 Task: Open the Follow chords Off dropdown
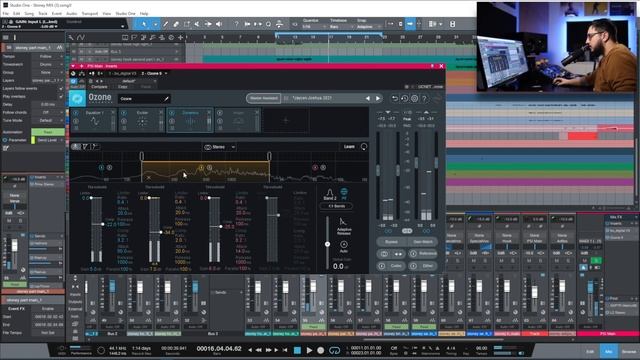pyautogui.click(x=48, y=113)
